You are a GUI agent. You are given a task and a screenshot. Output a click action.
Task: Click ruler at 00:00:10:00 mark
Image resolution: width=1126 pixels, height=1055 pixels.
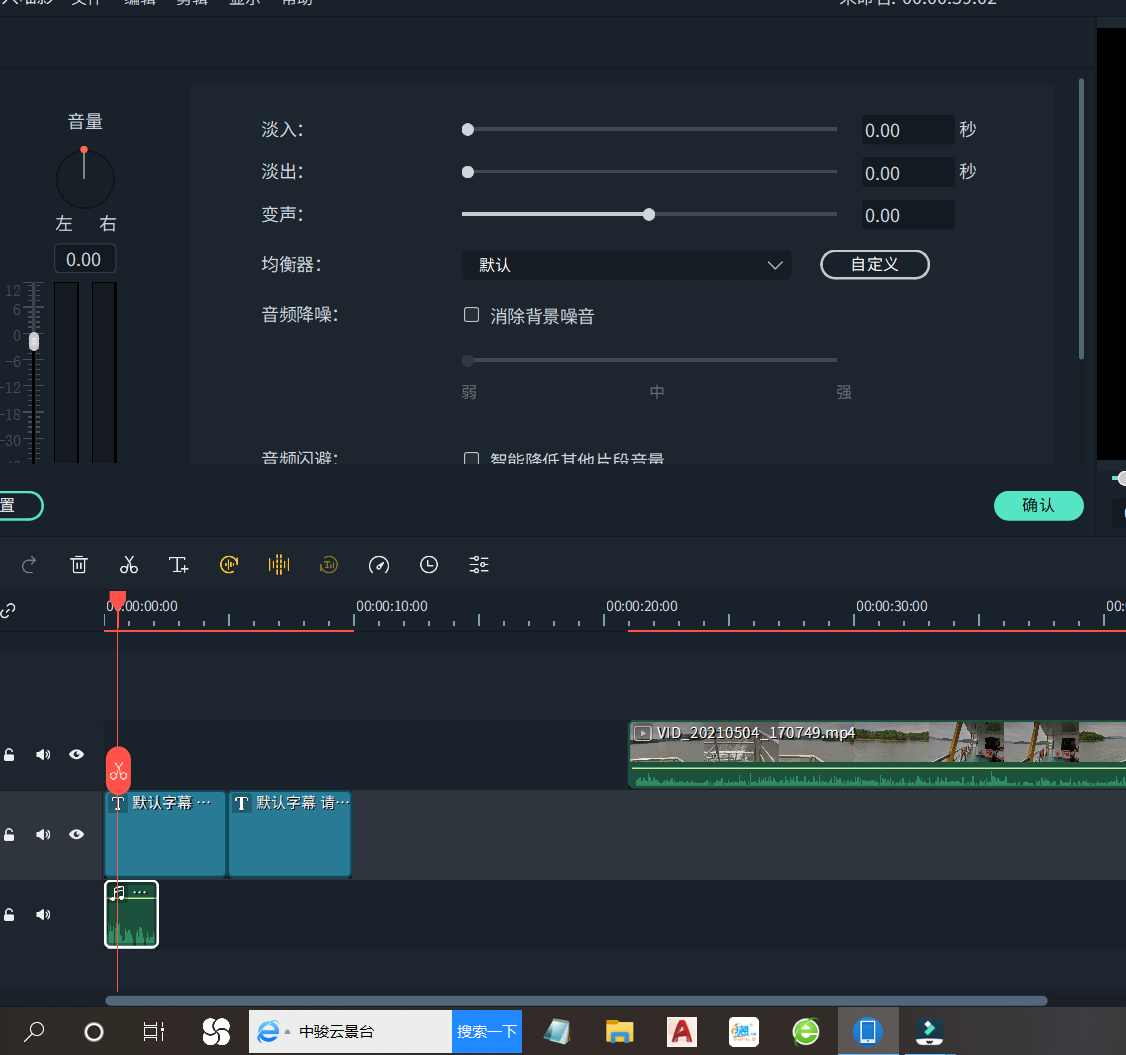tap(391, 606)
